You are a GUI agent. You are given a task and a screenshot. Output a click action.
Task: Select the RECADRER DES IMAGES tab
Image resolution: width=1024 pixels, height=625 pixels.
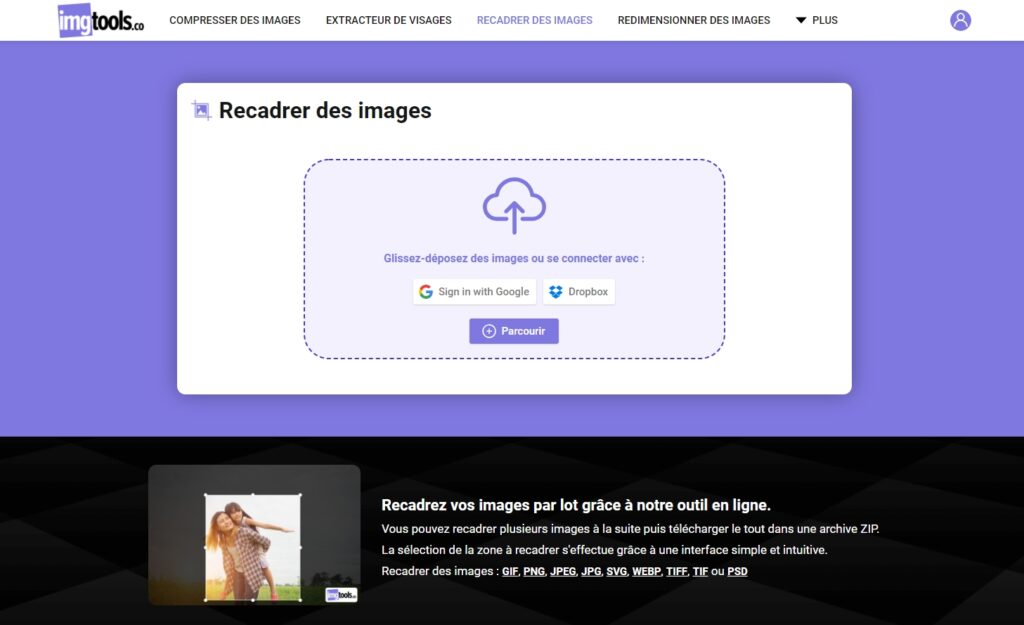coord(534,19)
